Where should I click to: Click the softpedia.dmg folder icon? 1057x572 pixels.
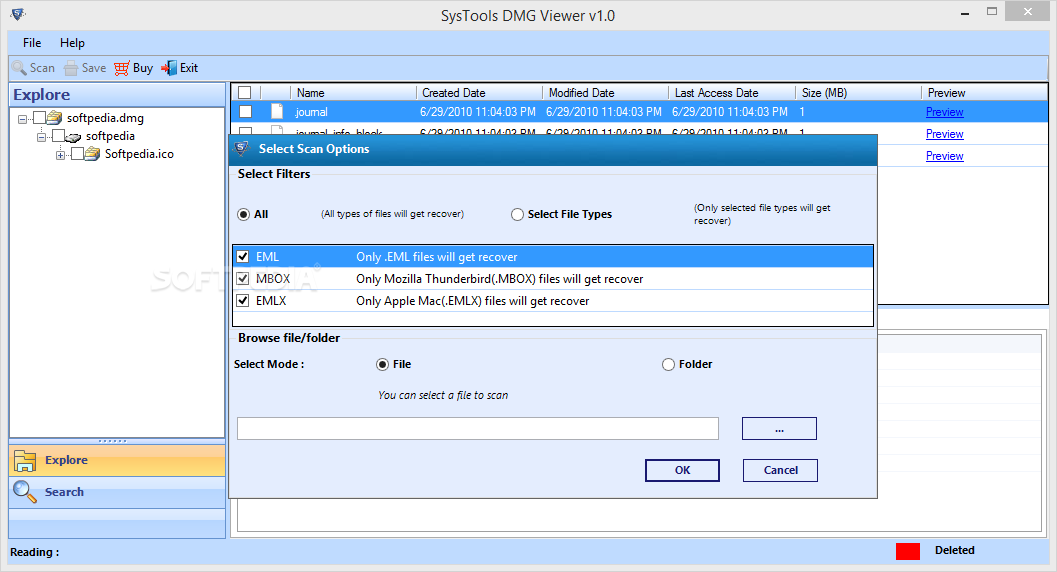click(x=55, y=118)
